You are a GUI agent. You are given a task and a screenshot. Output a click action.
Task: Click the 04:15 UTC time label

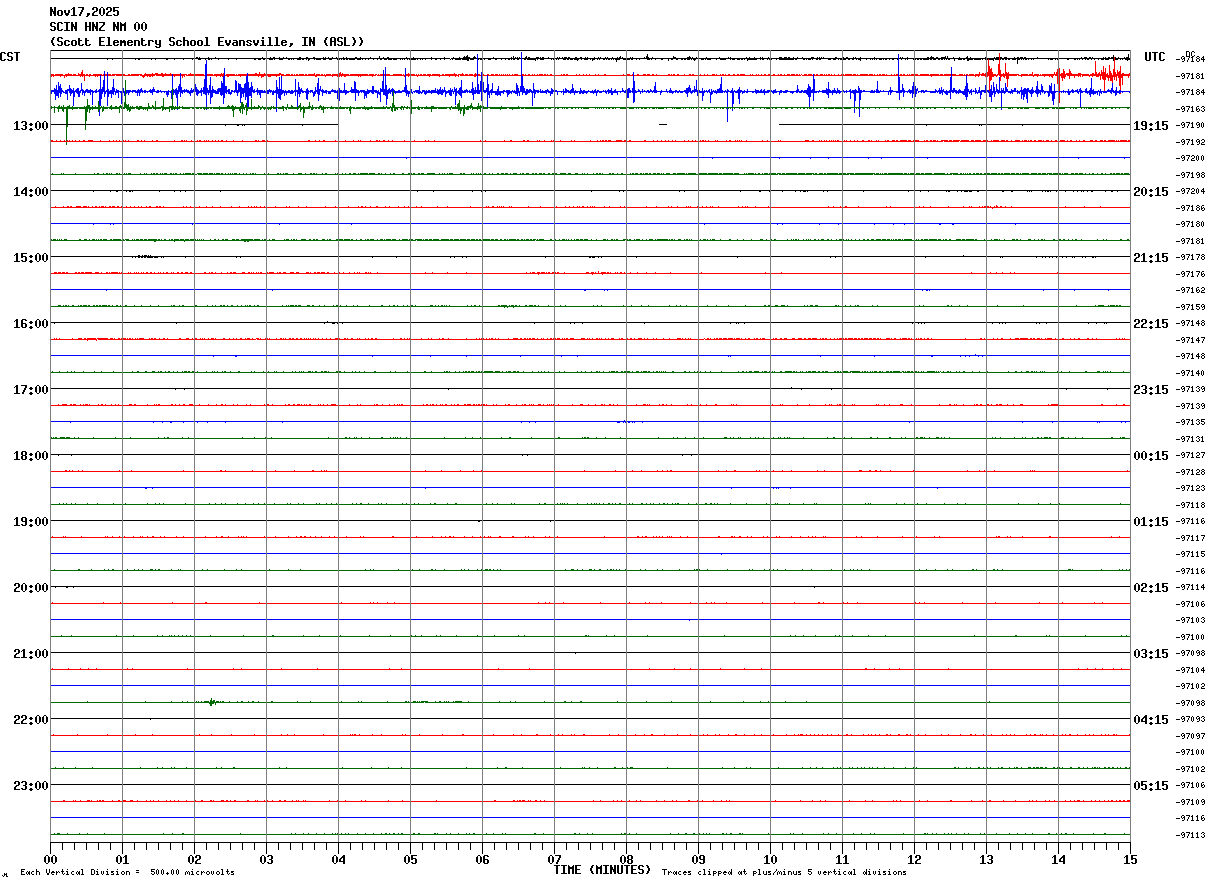[x=1151, y=720]
